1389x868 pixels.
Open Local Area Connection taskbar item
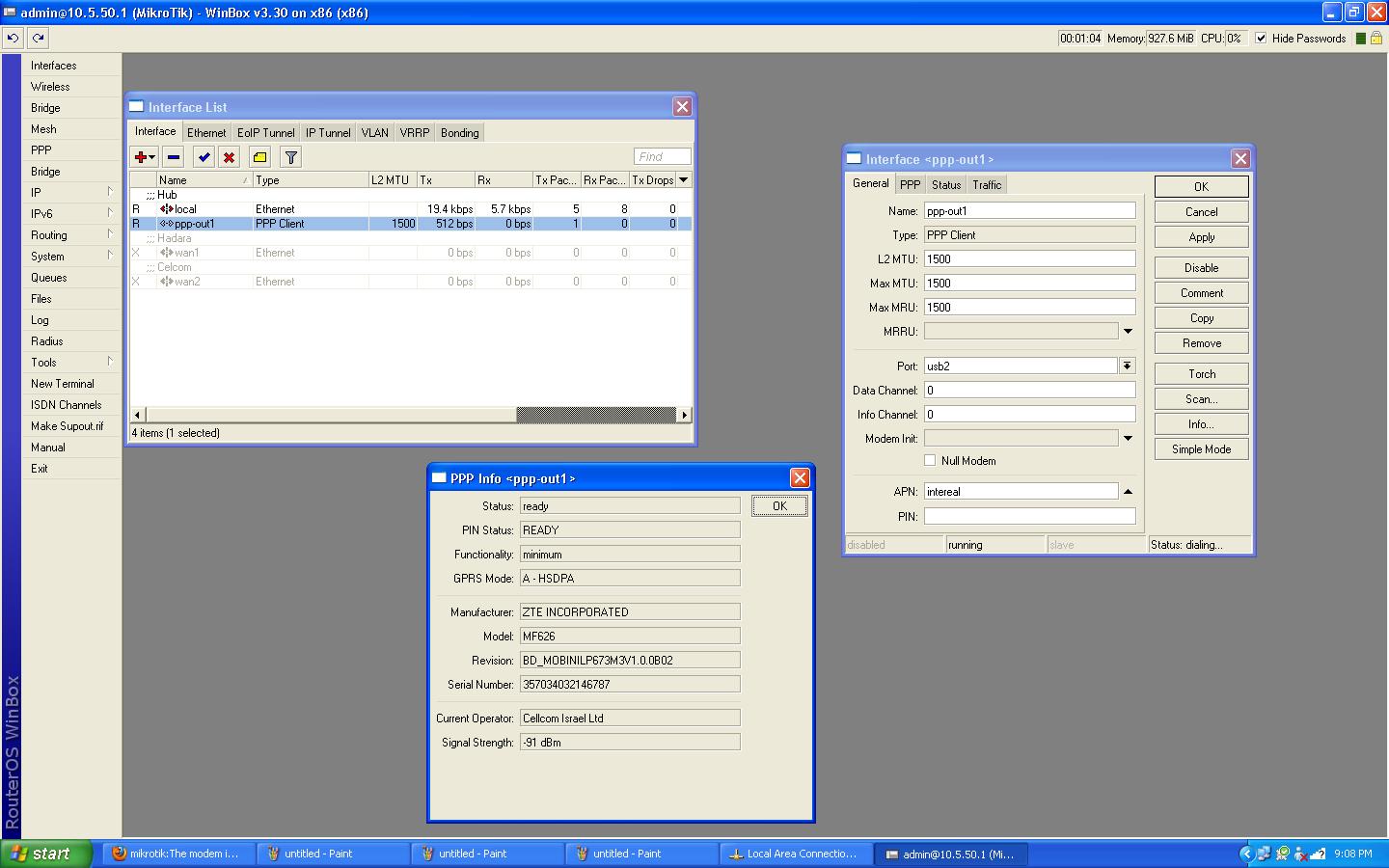797,854
